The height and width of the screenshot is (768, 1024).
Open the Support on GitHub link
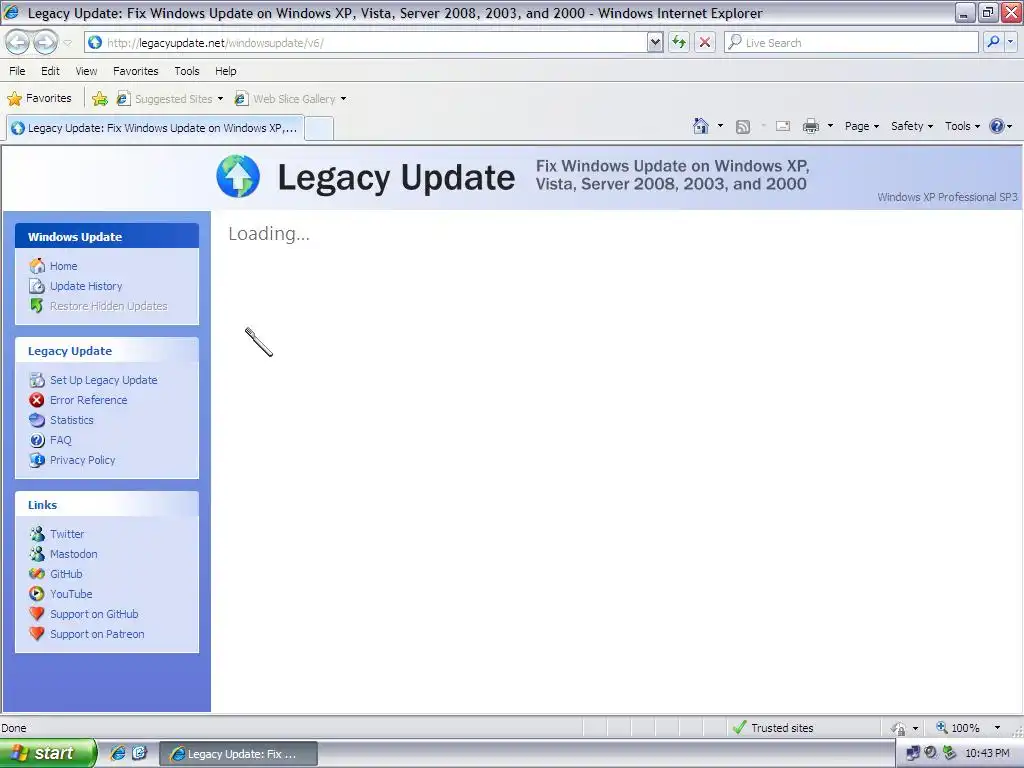pyautogui.click(x=94, y=614)
